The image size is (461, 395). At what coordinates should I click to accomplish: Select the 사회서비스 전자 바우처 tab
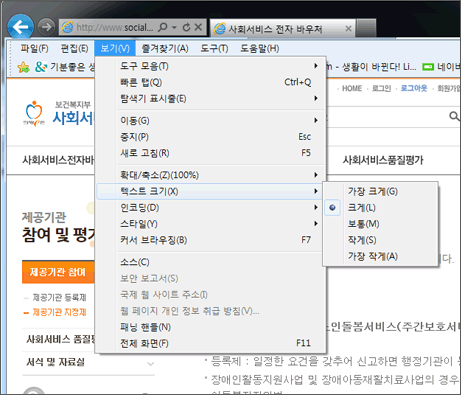click(x=283, y=29)
